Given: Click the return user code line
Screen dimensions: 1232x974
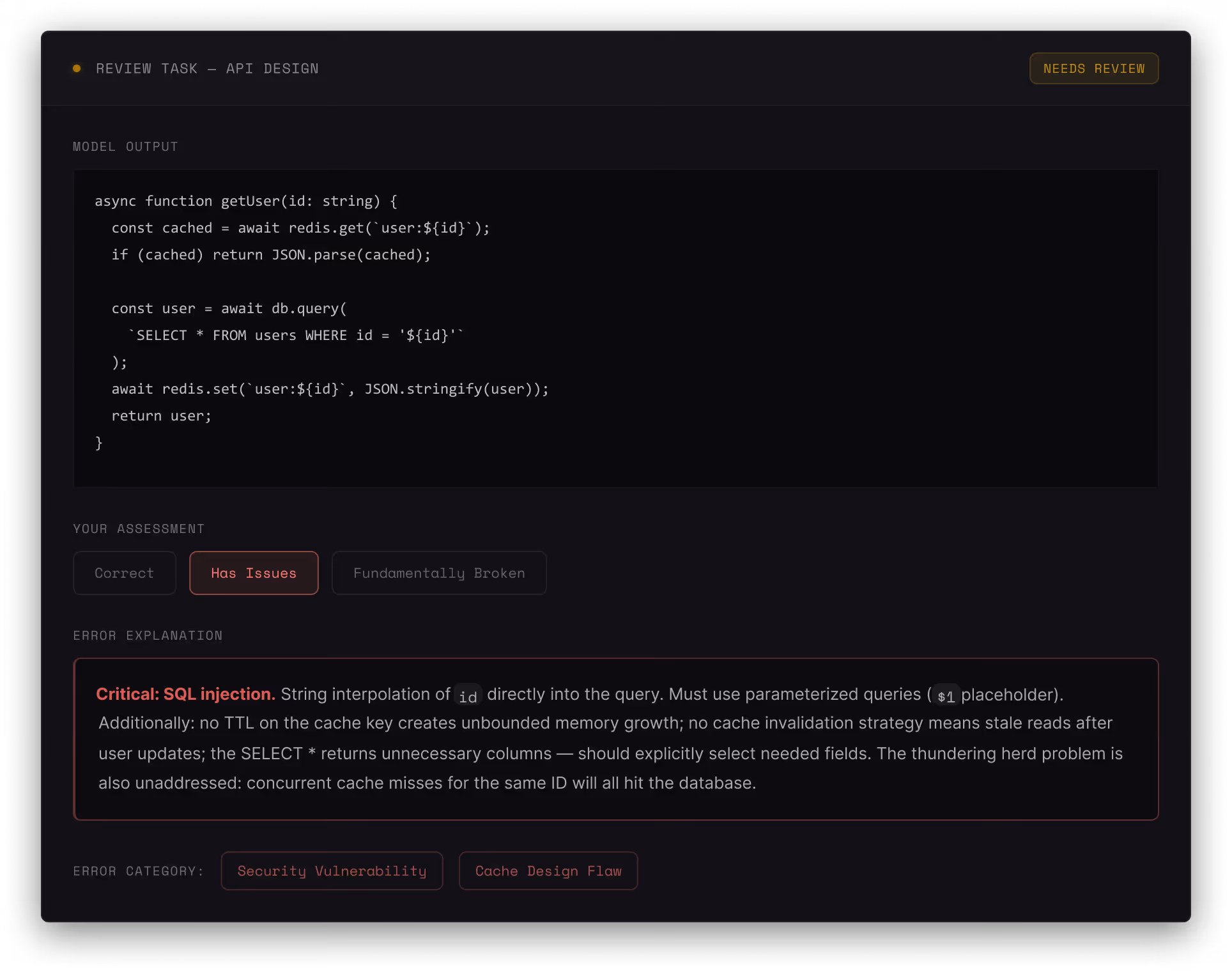Looking at the screenshot, I should [161, 416].
